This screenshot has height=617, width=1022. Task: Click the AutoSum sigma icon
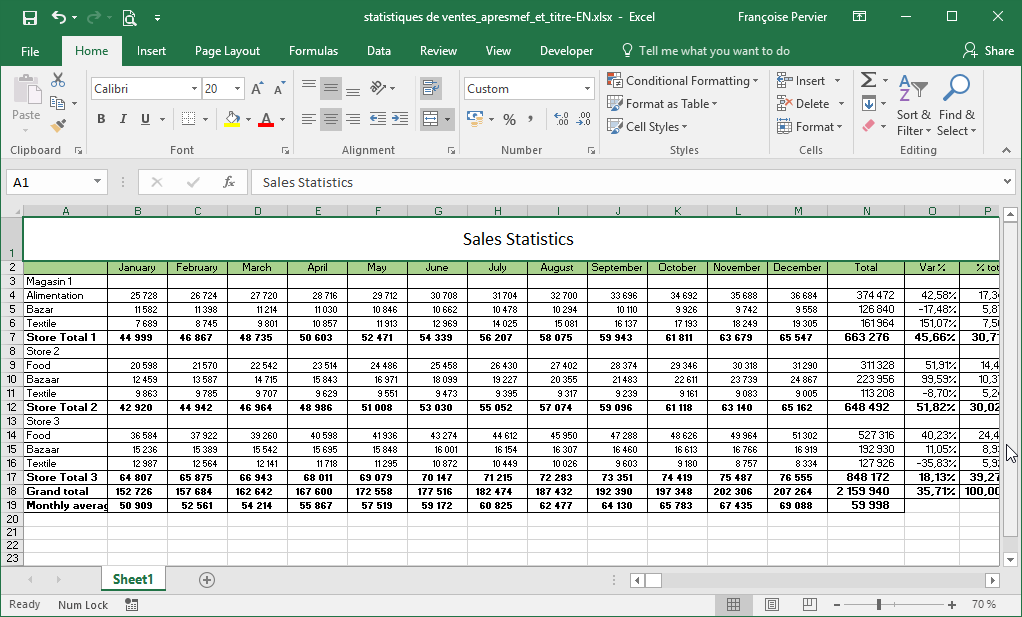pyautogui.click(x=868, y=81)
